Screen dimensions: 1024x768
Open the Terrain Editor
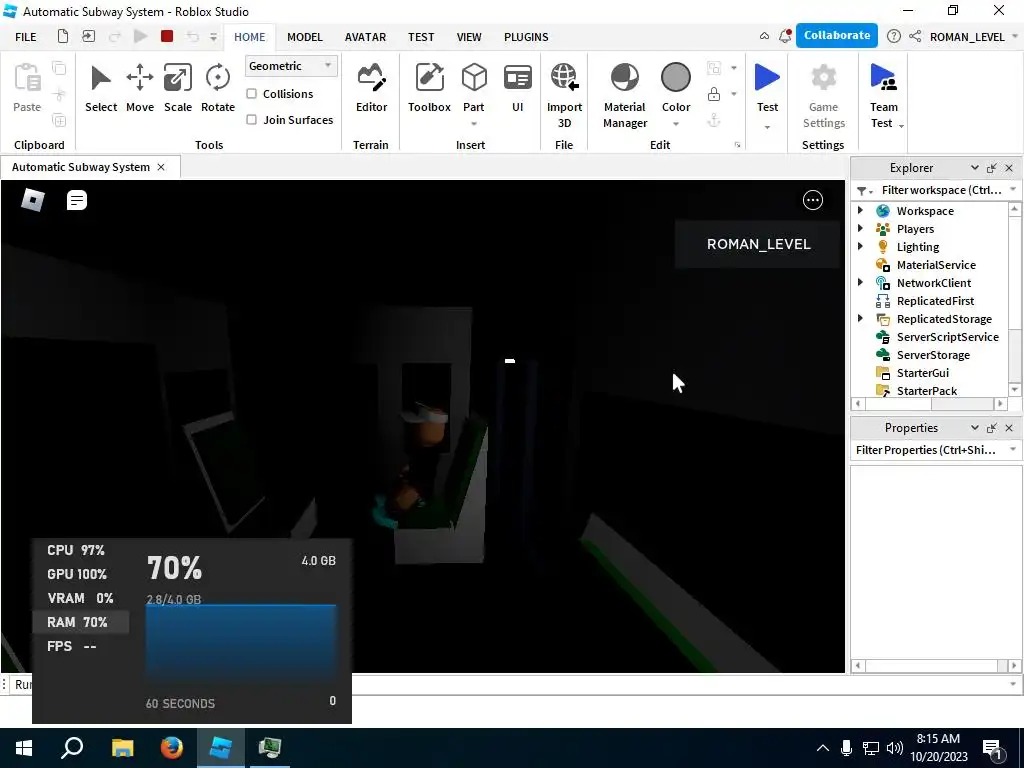pyautogui.click(x=371, y=78)
